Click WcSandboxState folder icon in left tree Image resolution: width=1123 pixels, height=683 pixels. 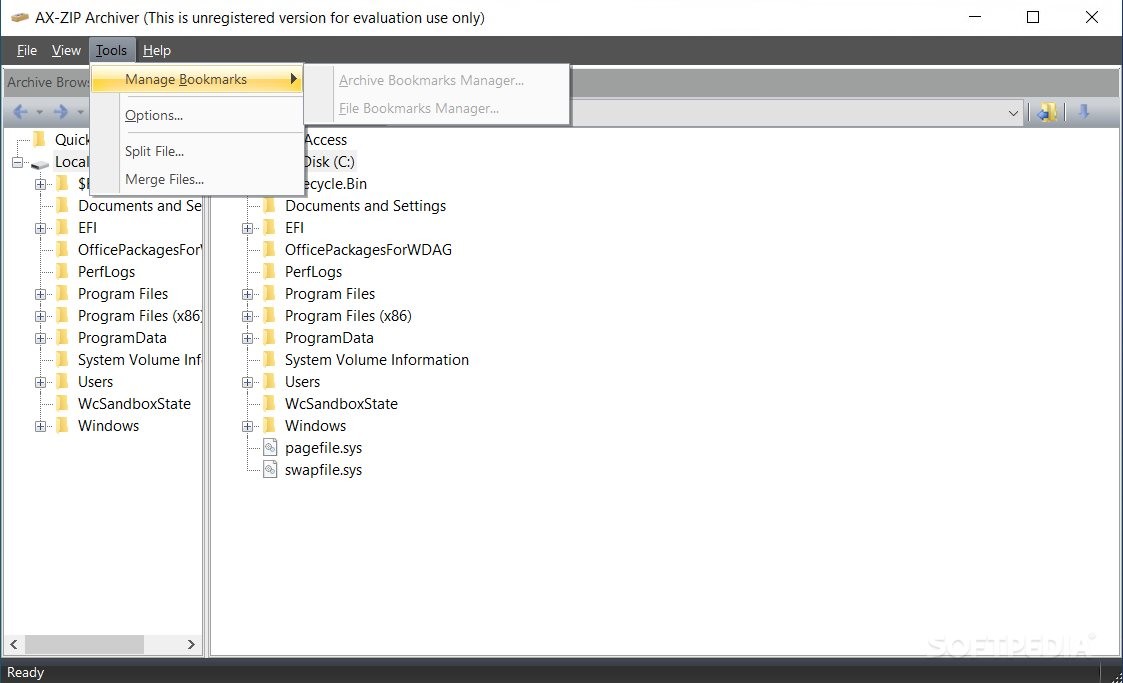click(63, 403)
